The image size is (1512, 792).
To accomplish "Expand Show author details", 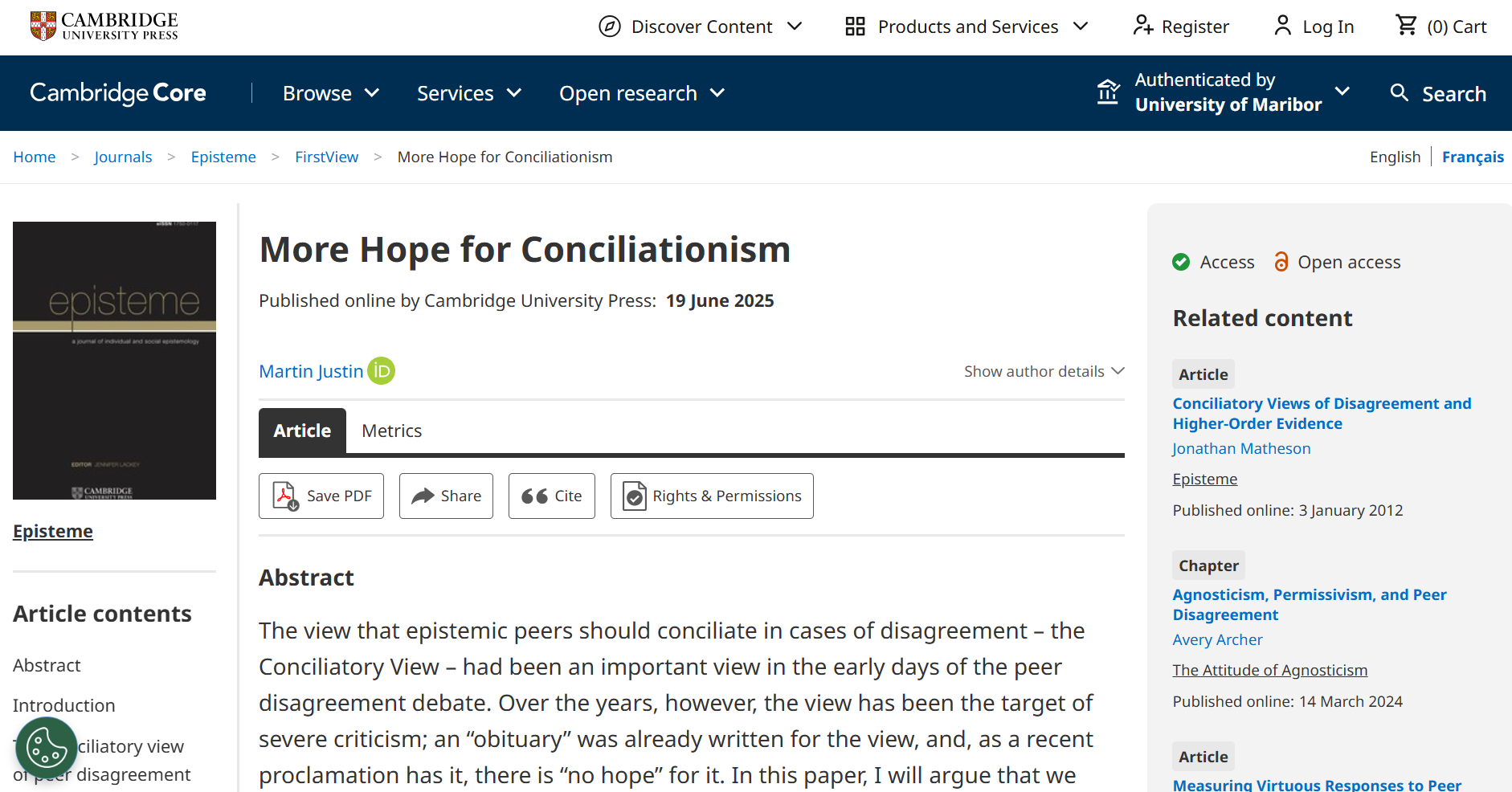I will [1044, 371].
